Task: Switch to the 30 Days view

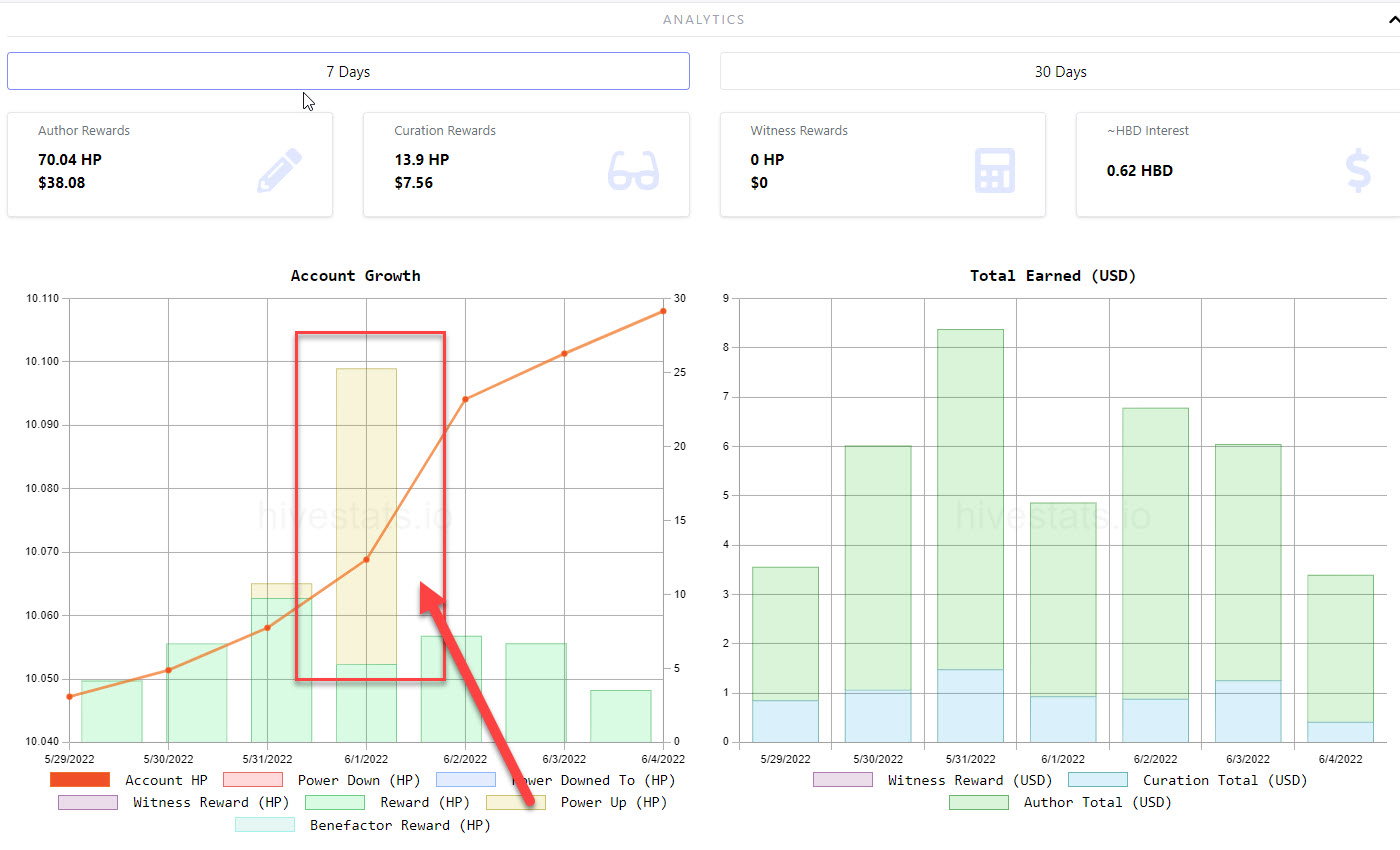Action: 1060,71
